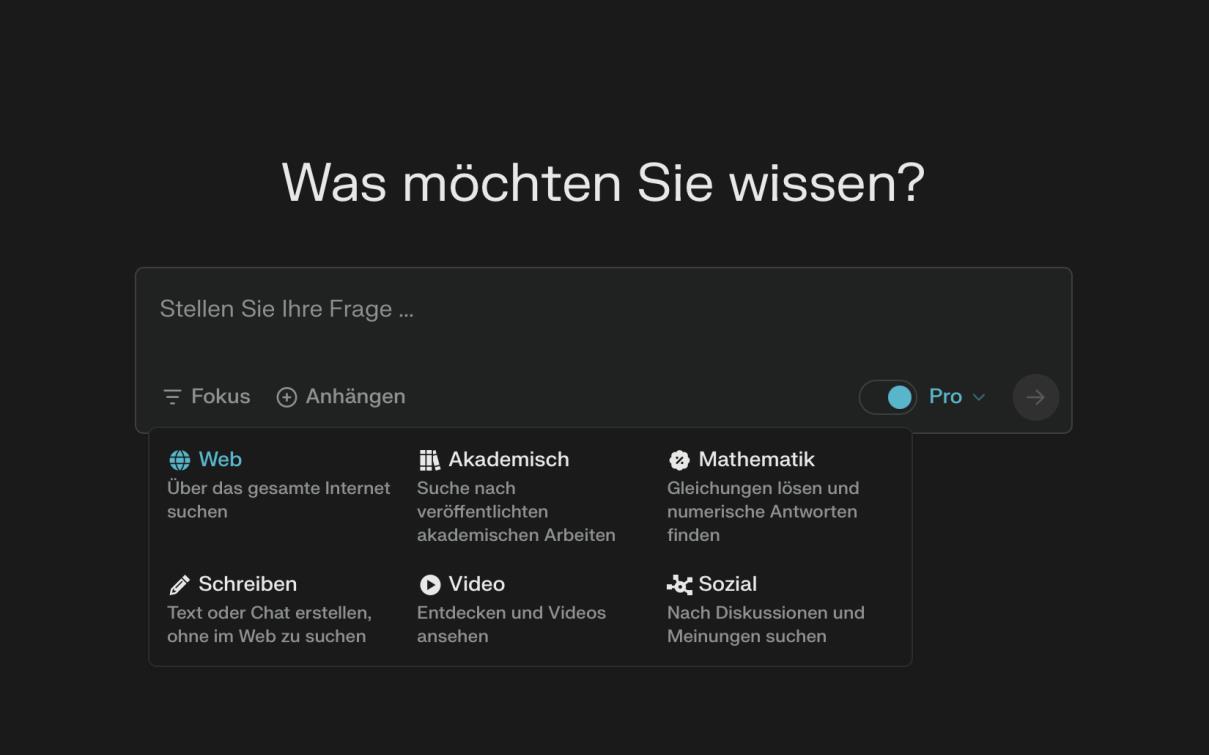Focus the 'Stellen Sie Ihre Frage' field
This screenshot has width=1209, height=755.
600,310
